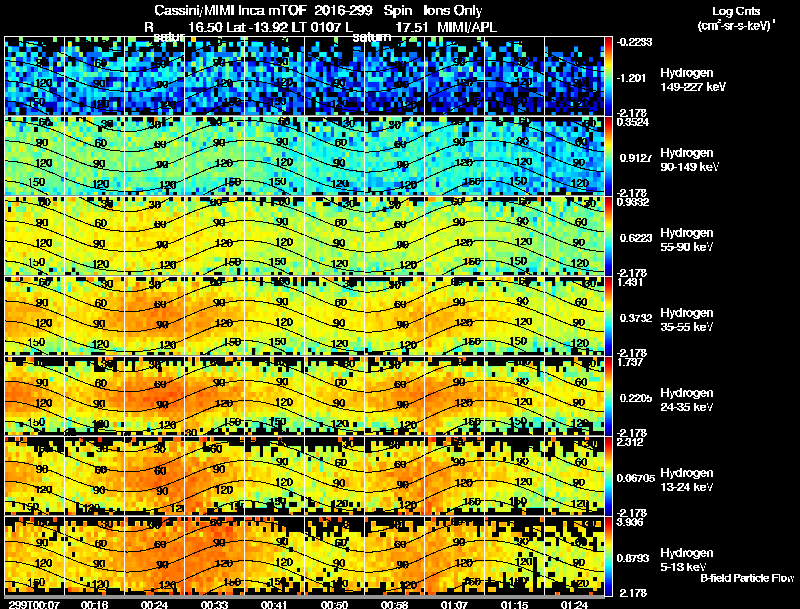Click the "Cassini/MIMI Inca mTOF" plot title
800x609 pixels.
click(x=230, y=11)
